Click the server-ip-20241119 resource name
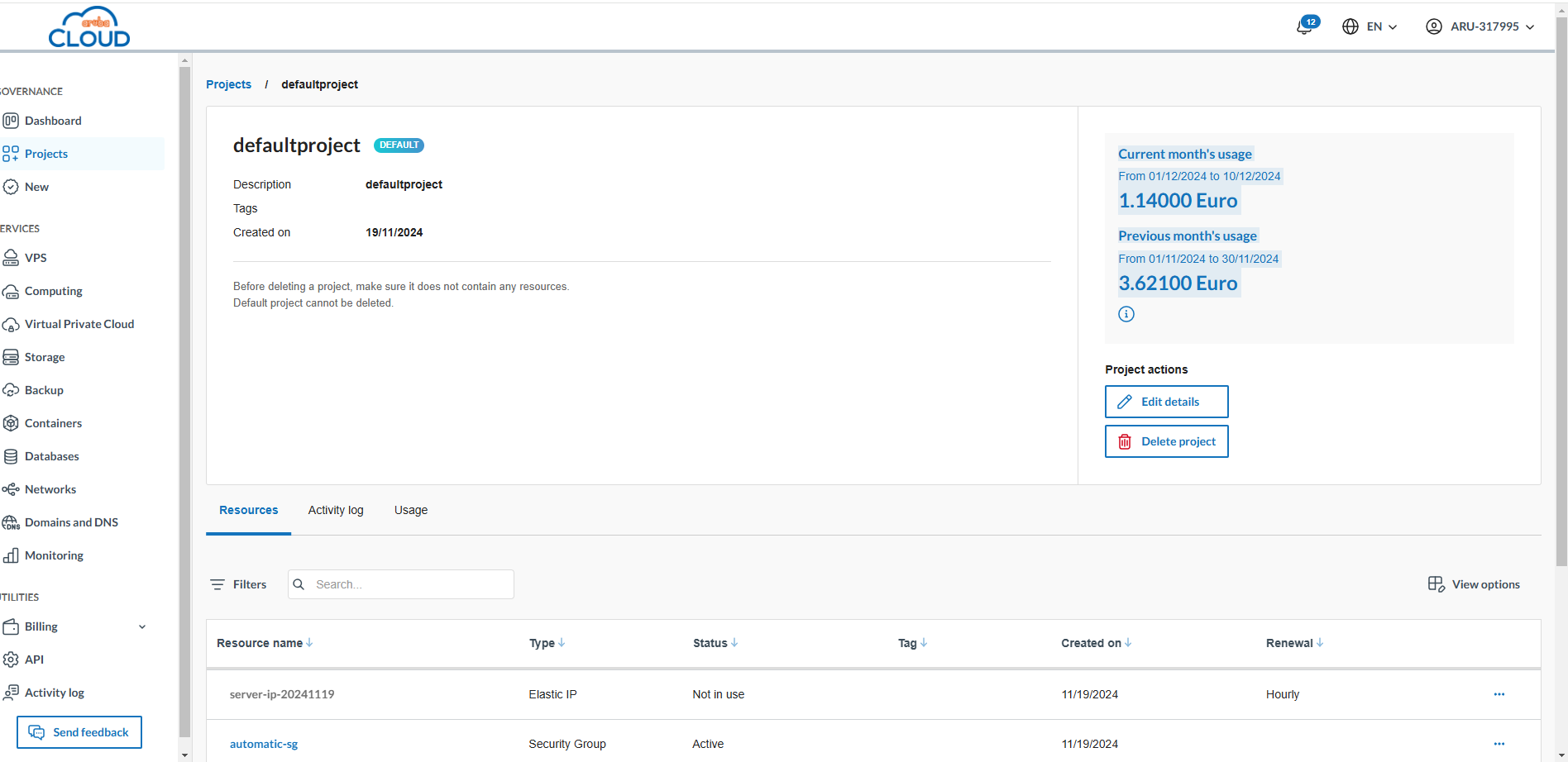 click(282, 694)
